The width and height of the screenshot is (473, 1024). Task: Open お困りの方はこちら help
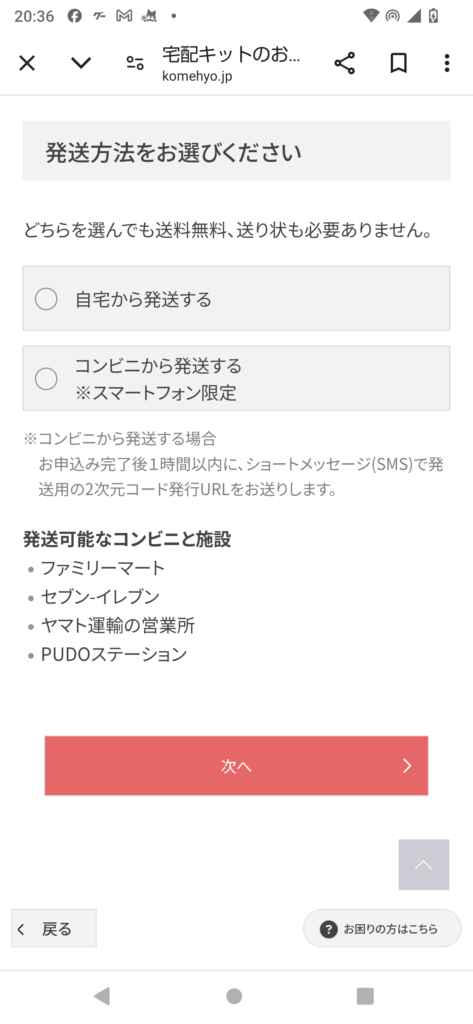click(382, 928)
